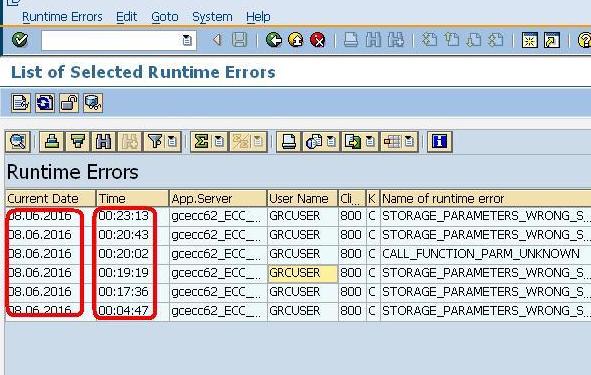Viewport: 591px width, 375px height.
Task: Open the Goto menu
Action: [165, 17]
